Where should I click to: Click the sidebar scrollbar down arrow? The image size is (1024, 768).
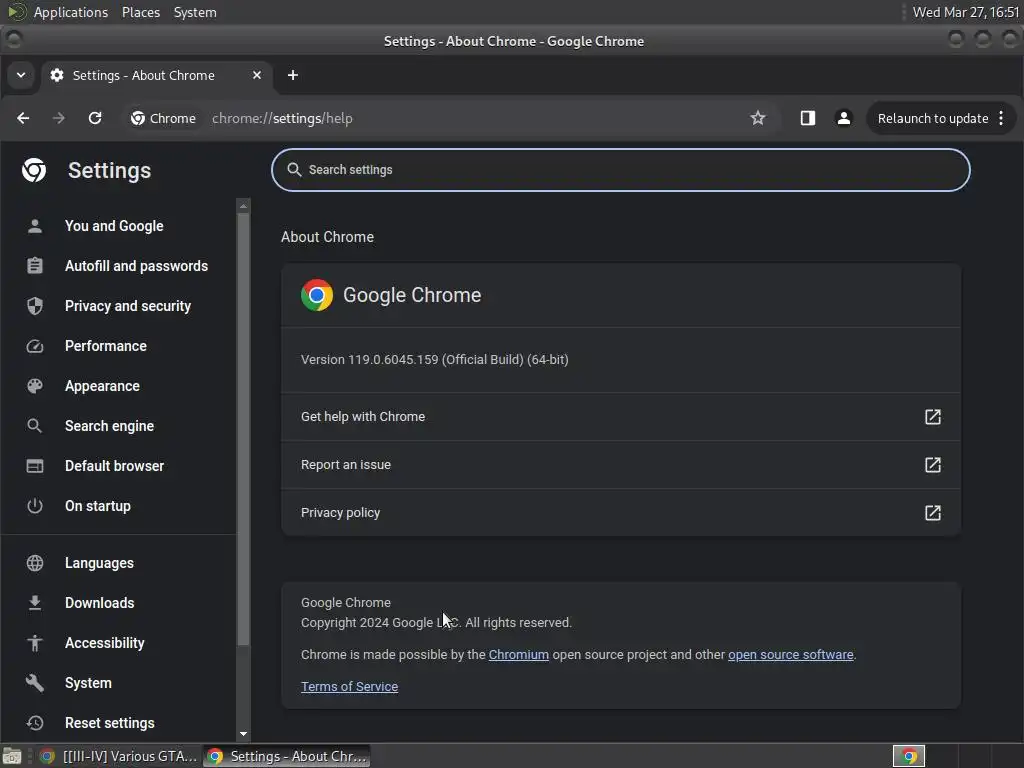pos(244,734)
